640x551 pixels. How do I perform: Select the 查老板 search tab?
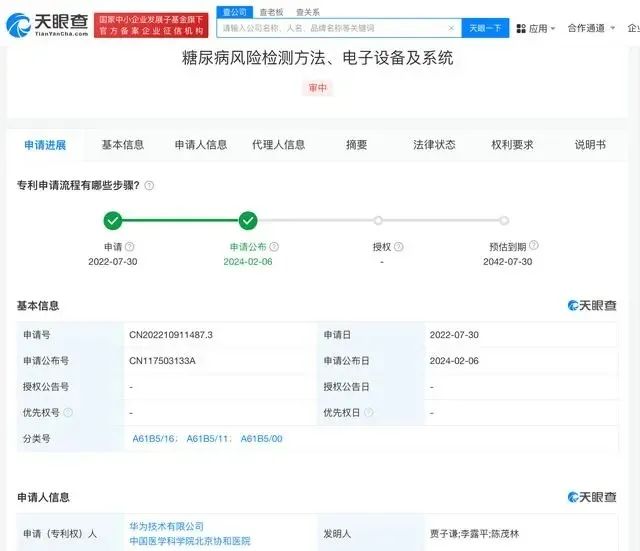point(271,13)
